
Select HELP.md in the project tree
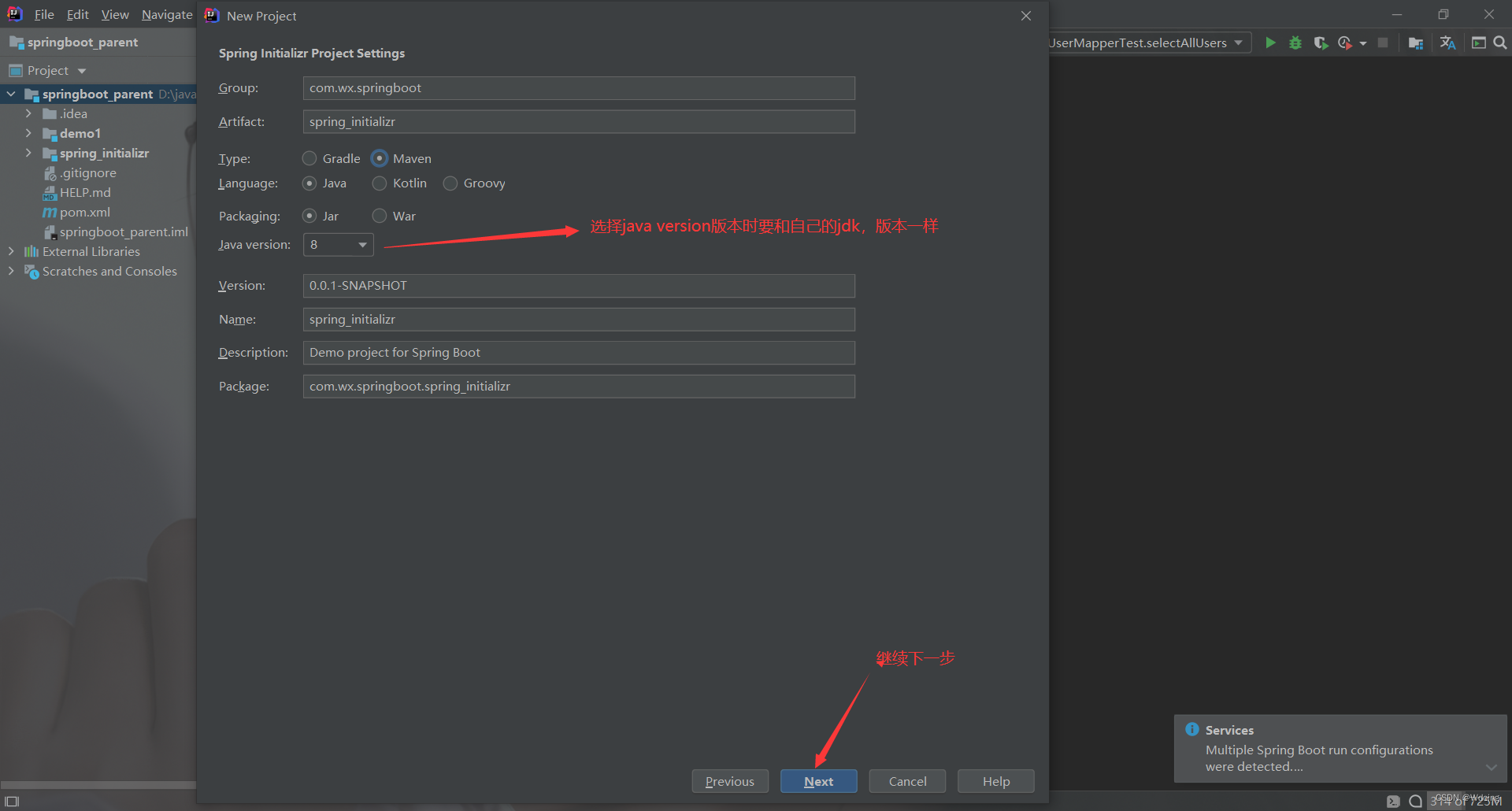[85, 193]
